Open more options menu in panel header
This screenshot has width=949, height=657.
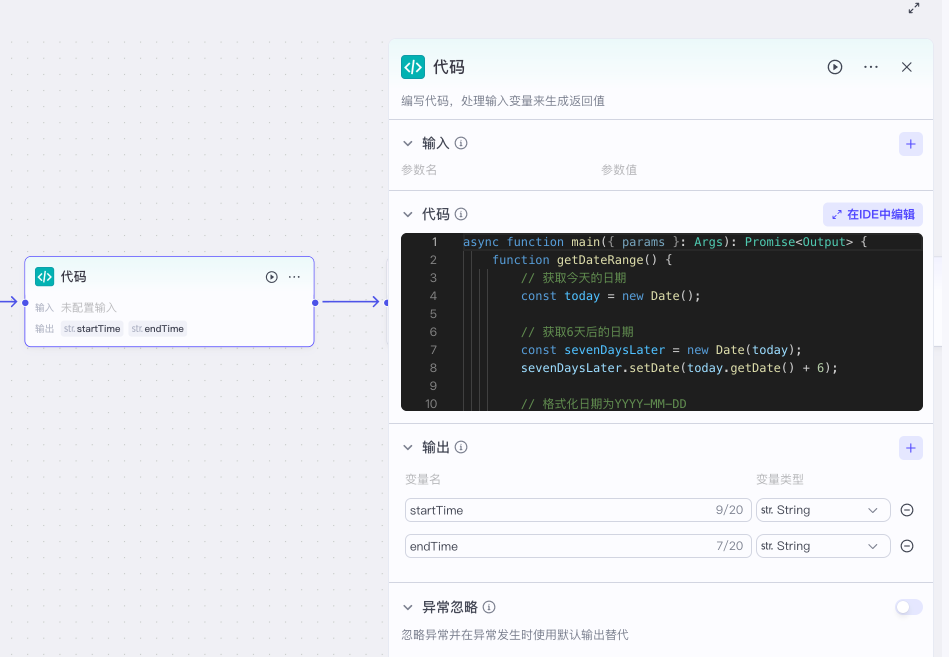[x=871, y=67]
